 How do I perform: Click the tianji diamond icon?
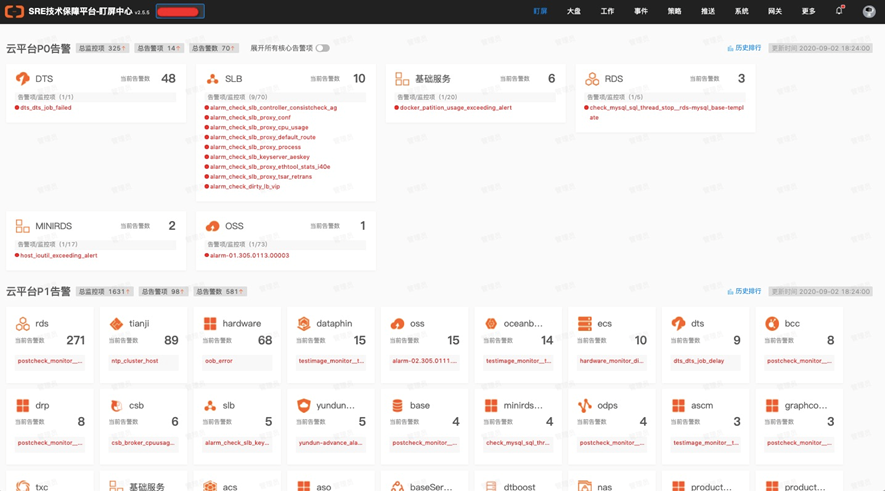tap(116, 324)
